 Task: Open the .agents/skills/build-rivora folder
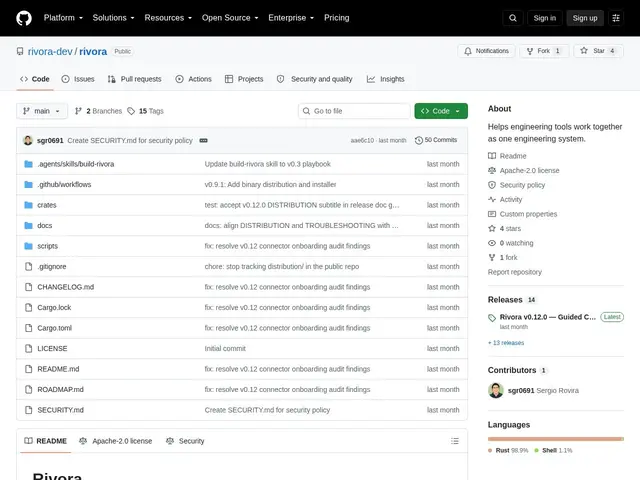[x=76, y=164]
